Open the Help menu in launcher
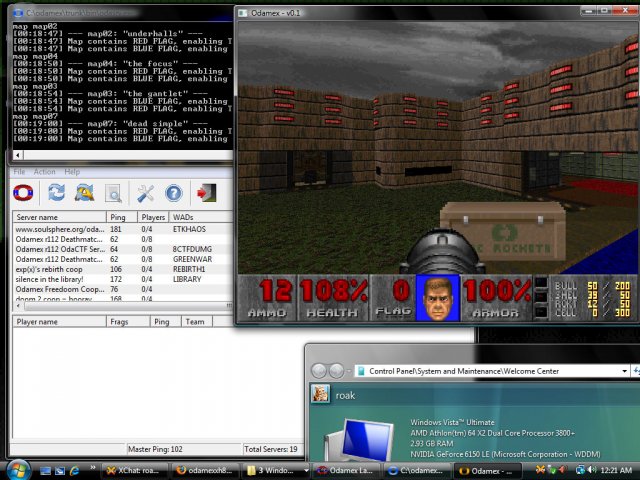 click(x=71, y=172)
